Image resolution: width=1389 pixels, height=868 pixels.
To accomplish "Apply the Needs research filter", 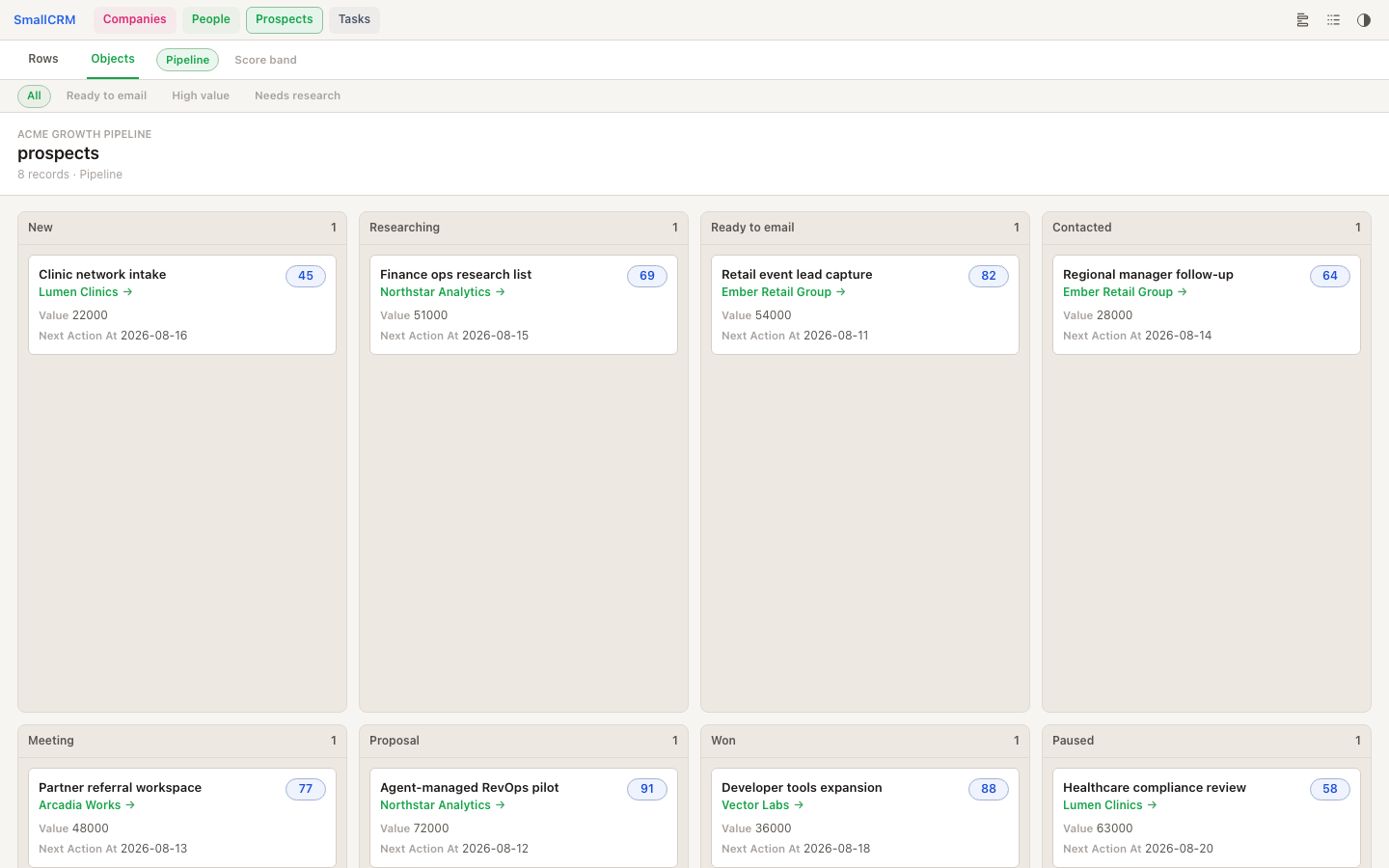I will pos(297,95).
